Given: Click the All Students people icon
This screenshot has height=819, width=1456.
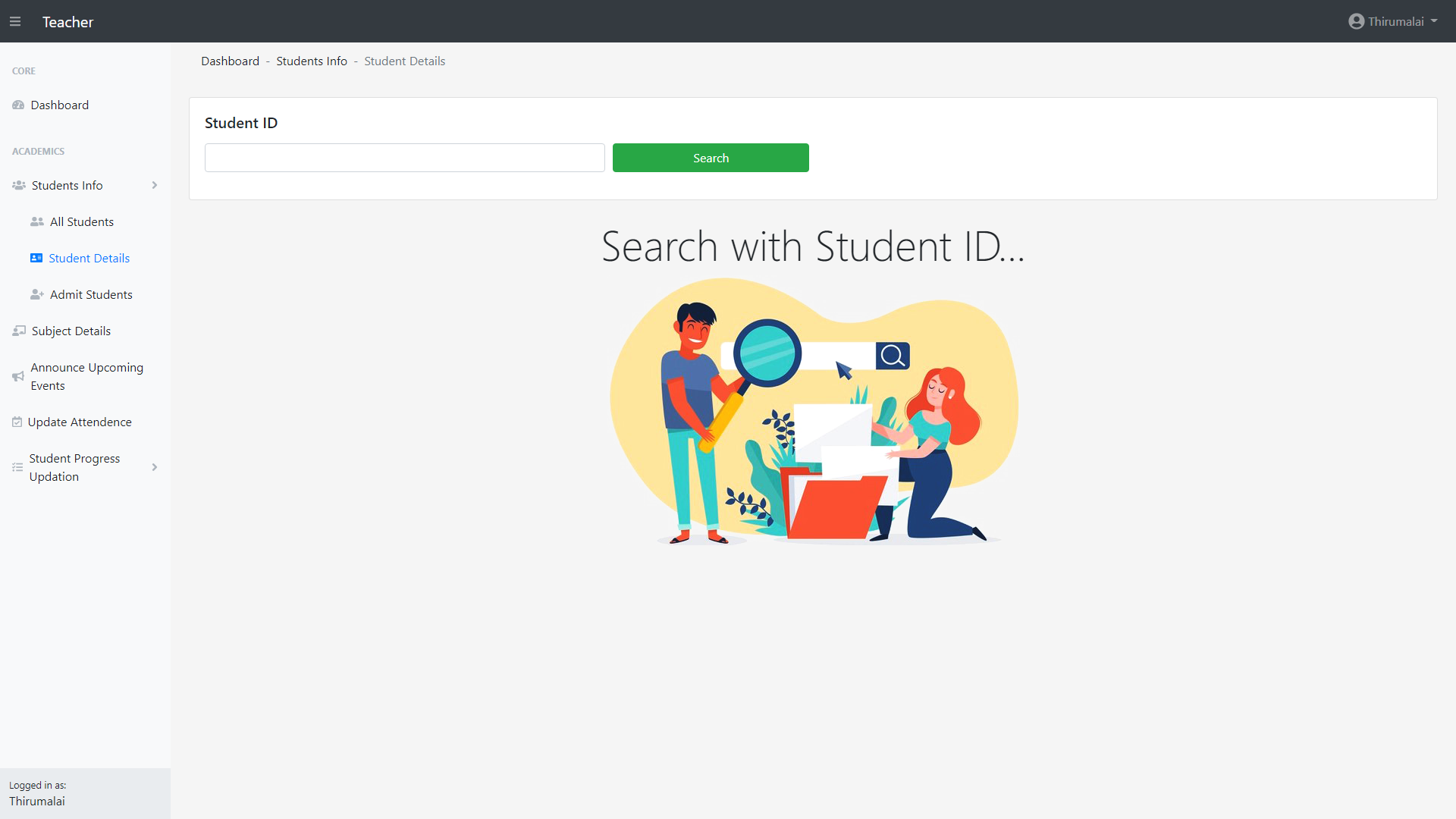Looking at the screenshot, I should point(36,222).
